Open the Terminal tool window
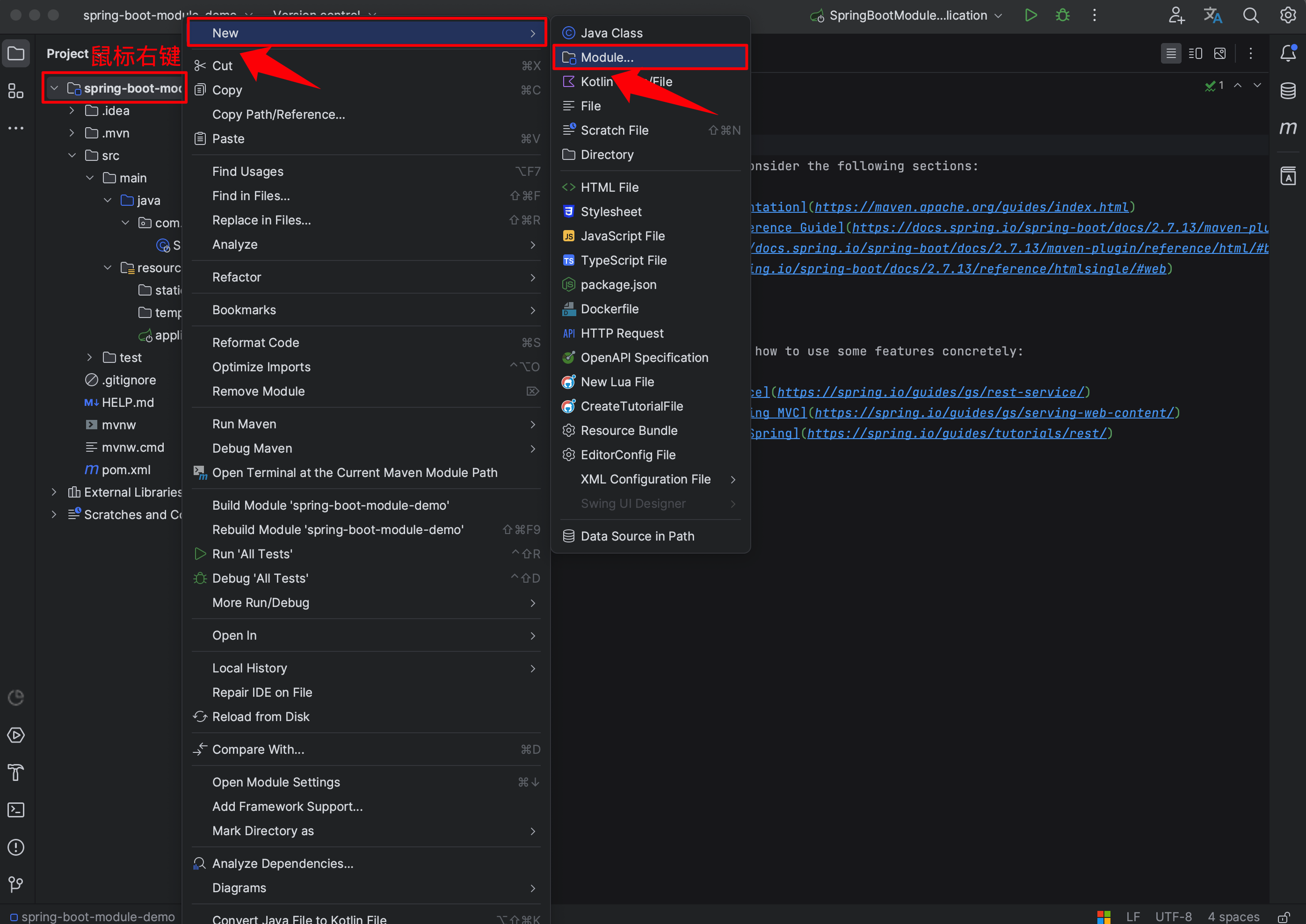Screen dimensions: 1306x924 [16, 810]
